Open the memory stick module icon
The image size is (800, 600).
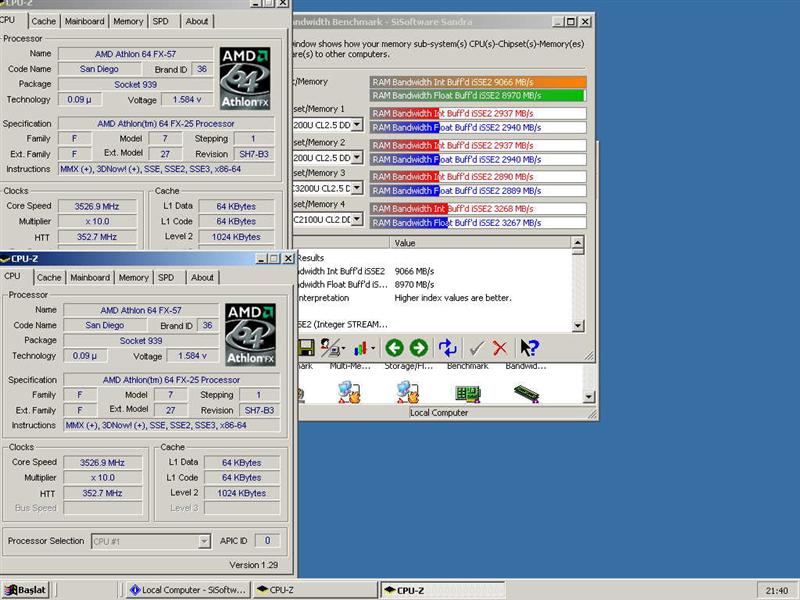click(x=526, y=393)
